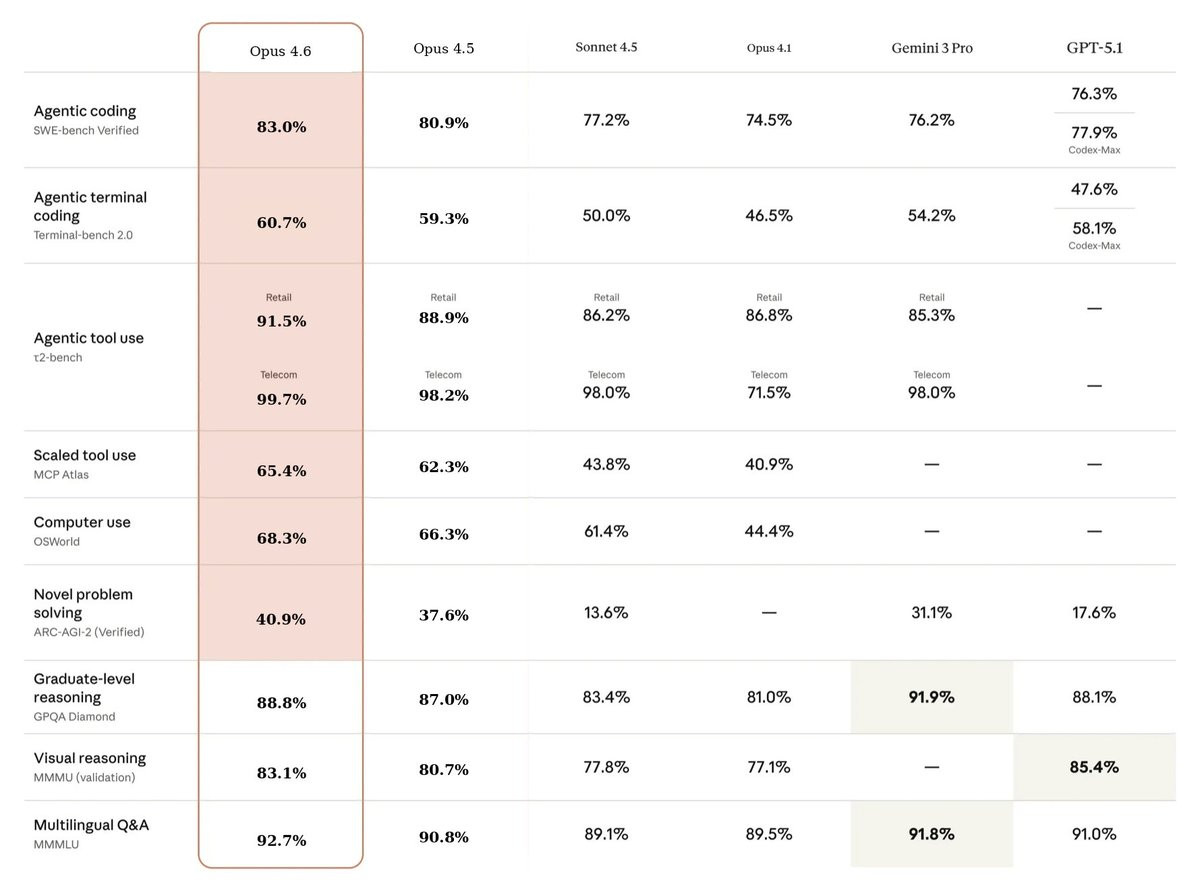Click the Agentic coding row label
The height and width of the screenshot is (891, 1200).
(85, 111)
